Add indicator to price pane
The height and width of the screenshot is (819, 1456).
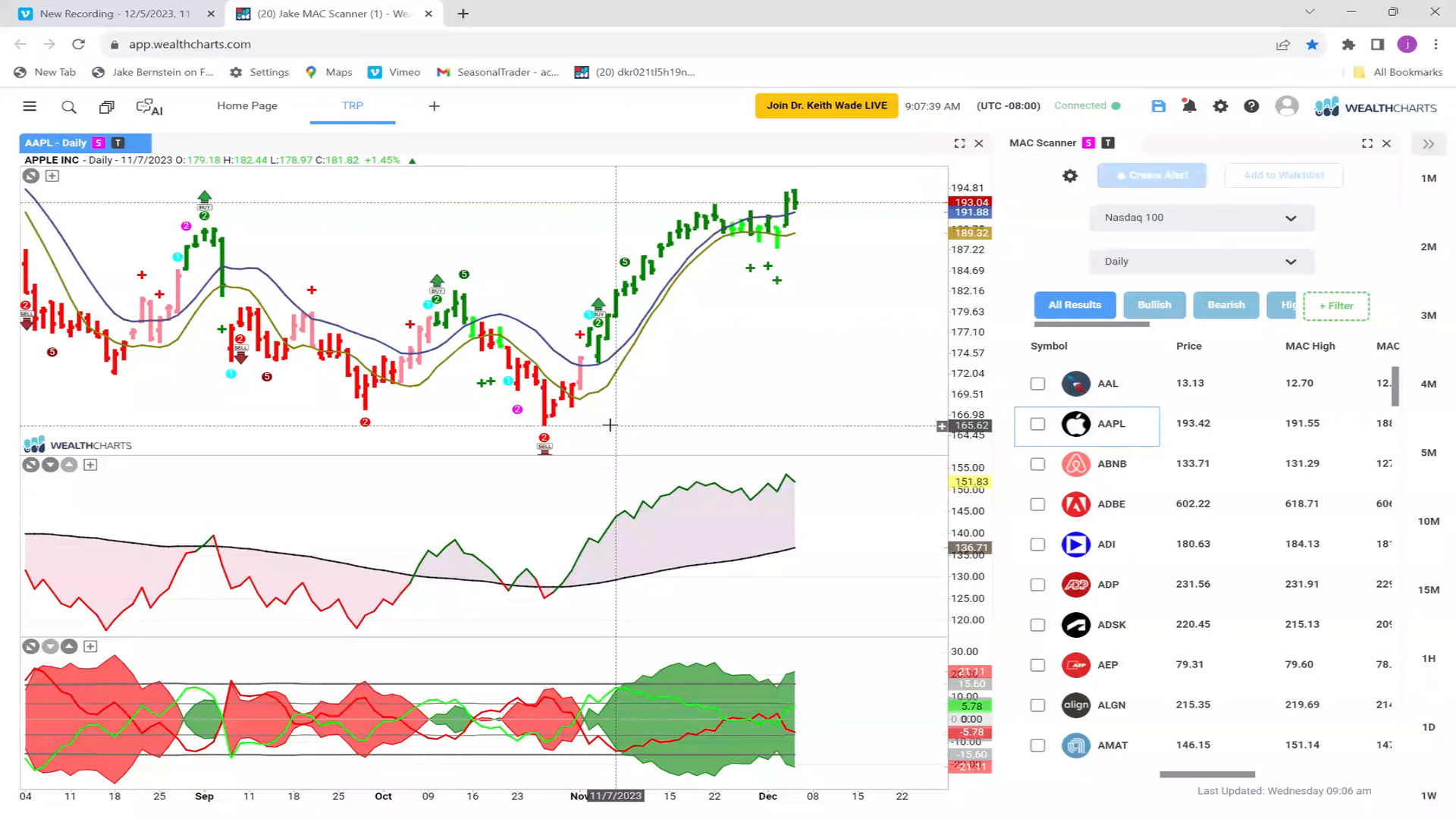coord(52,176)
